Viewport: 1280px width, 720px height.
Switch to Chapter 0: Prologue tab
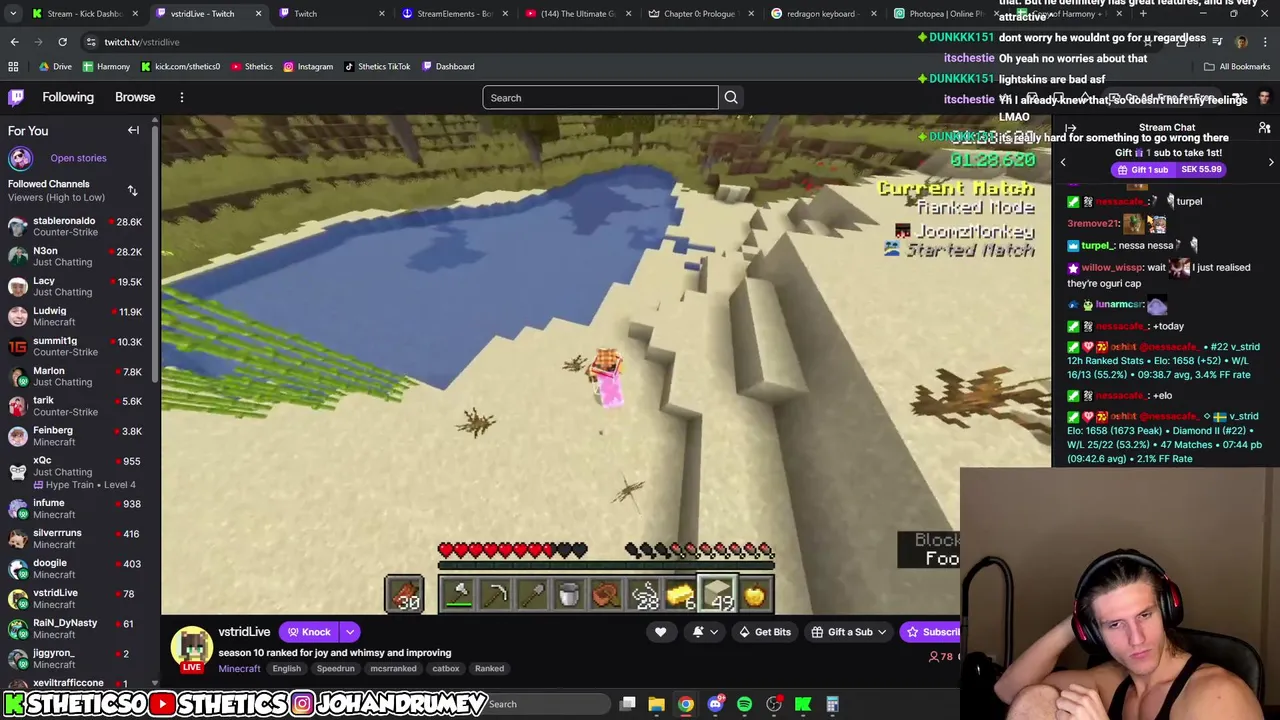[702, 14]
